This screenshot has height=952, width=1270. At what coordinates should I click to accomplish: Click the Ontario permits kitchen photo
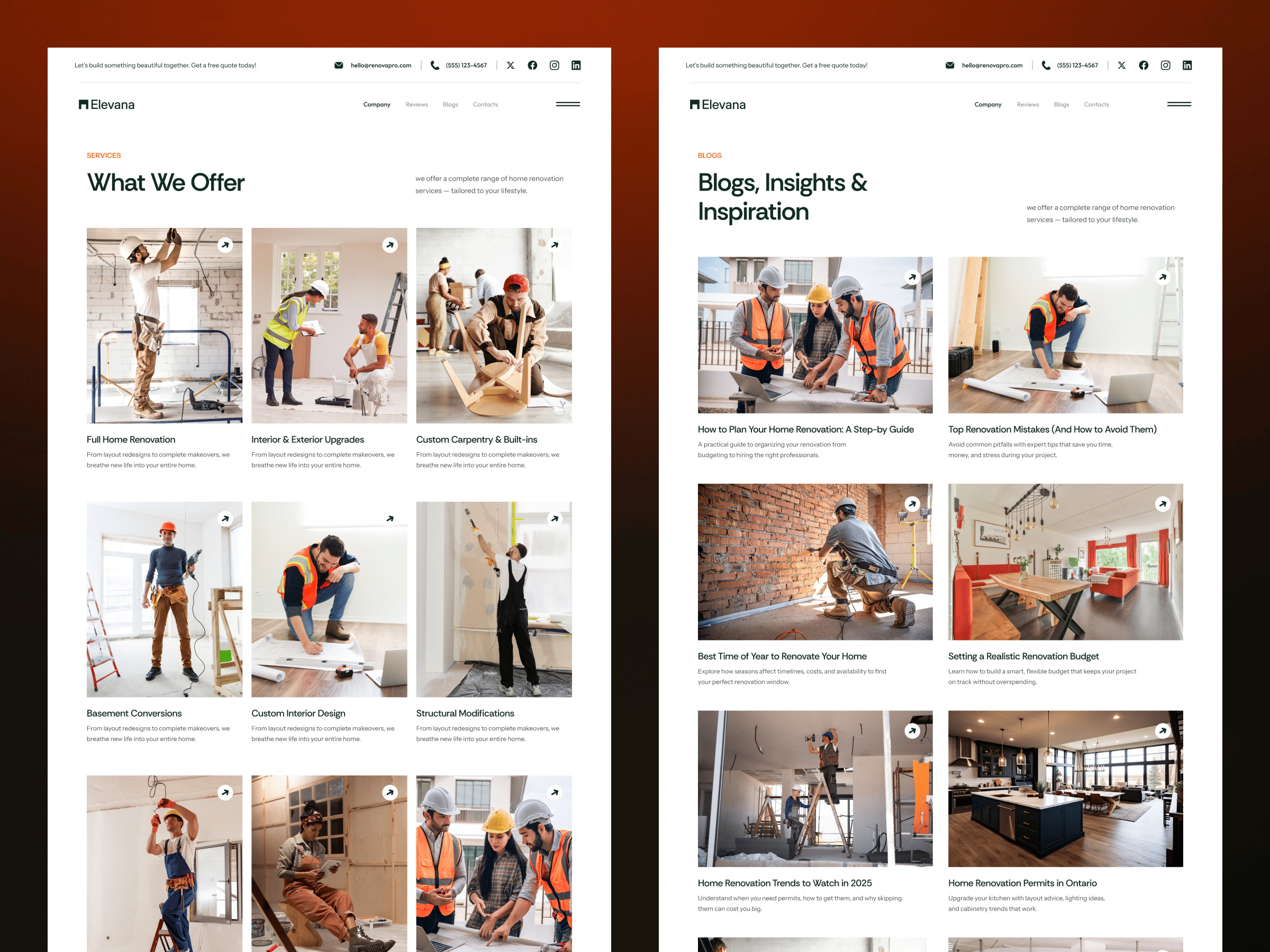click(x=1065, y=789)
